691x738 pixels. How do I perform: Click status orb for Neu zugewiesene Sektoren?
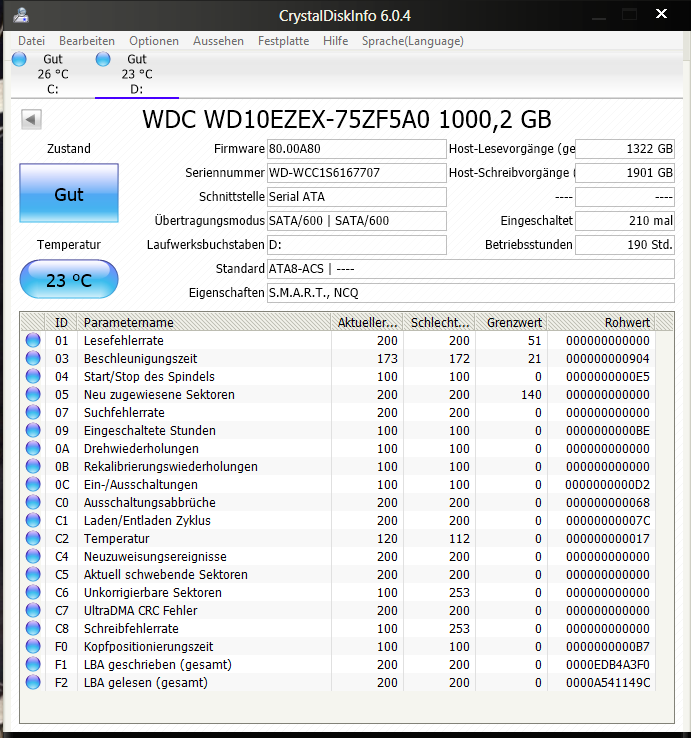[33, 394]
